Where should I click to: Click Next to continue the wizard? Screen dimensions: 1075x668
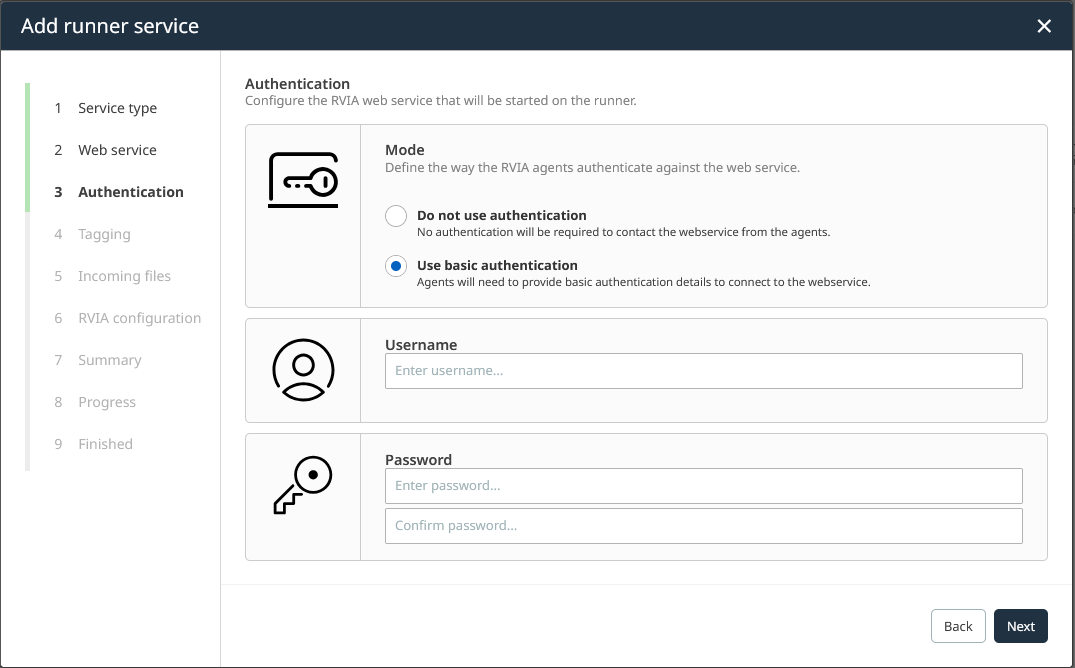coord(1020,626)
